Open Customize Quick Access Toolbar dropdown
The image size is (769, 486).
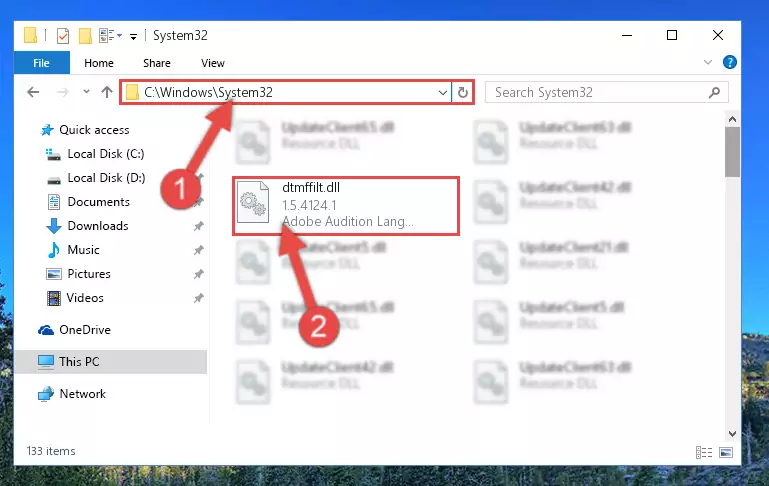pos(133,36)
